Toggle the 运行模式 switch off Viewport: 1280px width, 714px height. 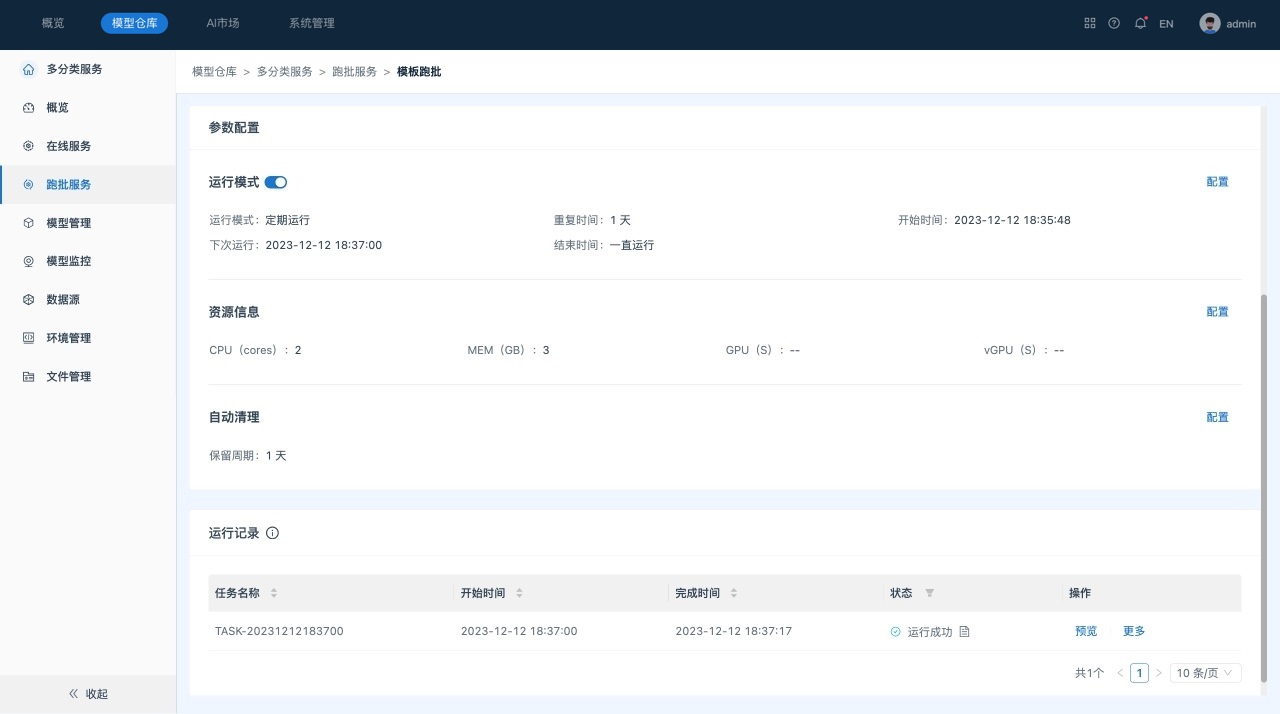tap(276, 182)
